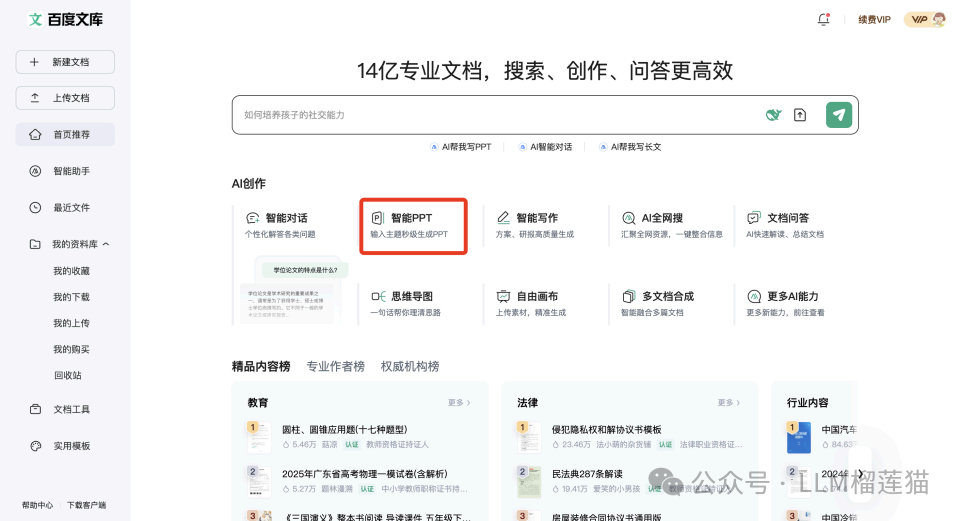
Task: Open 首页推荐 in the sidebar
Action: (65, 135)
